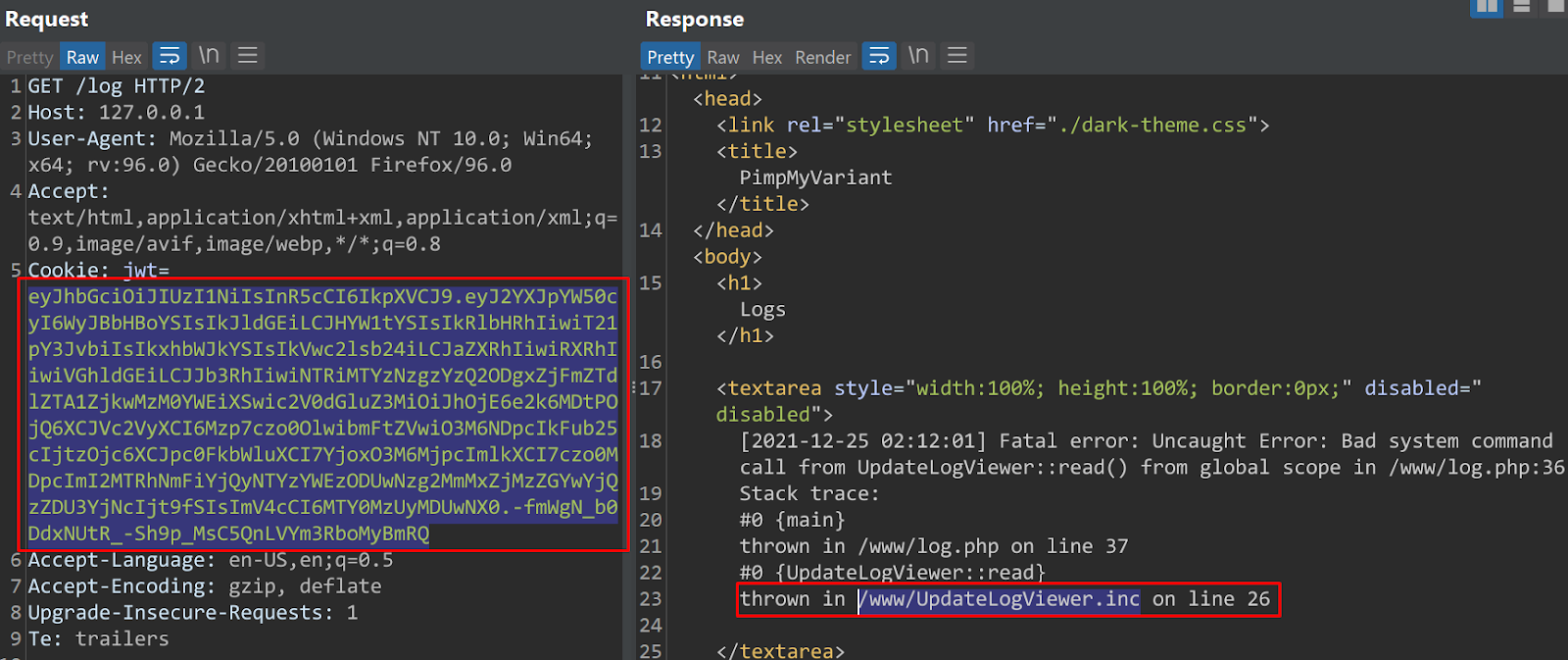Open the Hex tab in Response panel
Image resolution: width=1568 pixels, height=660 pixels.
pyautogui.click(x=767, y=57)
